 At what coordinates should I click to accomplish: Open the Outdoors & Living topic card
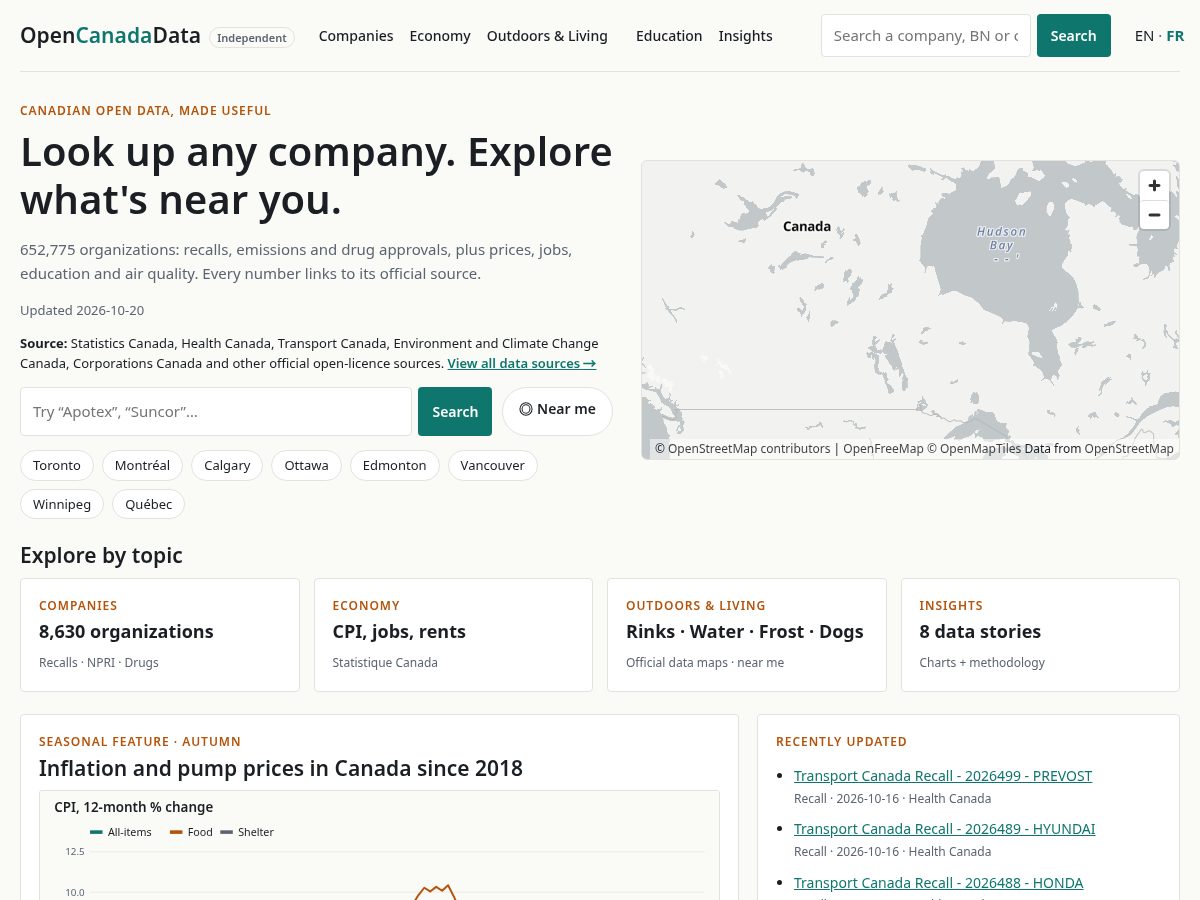point(747,635)
